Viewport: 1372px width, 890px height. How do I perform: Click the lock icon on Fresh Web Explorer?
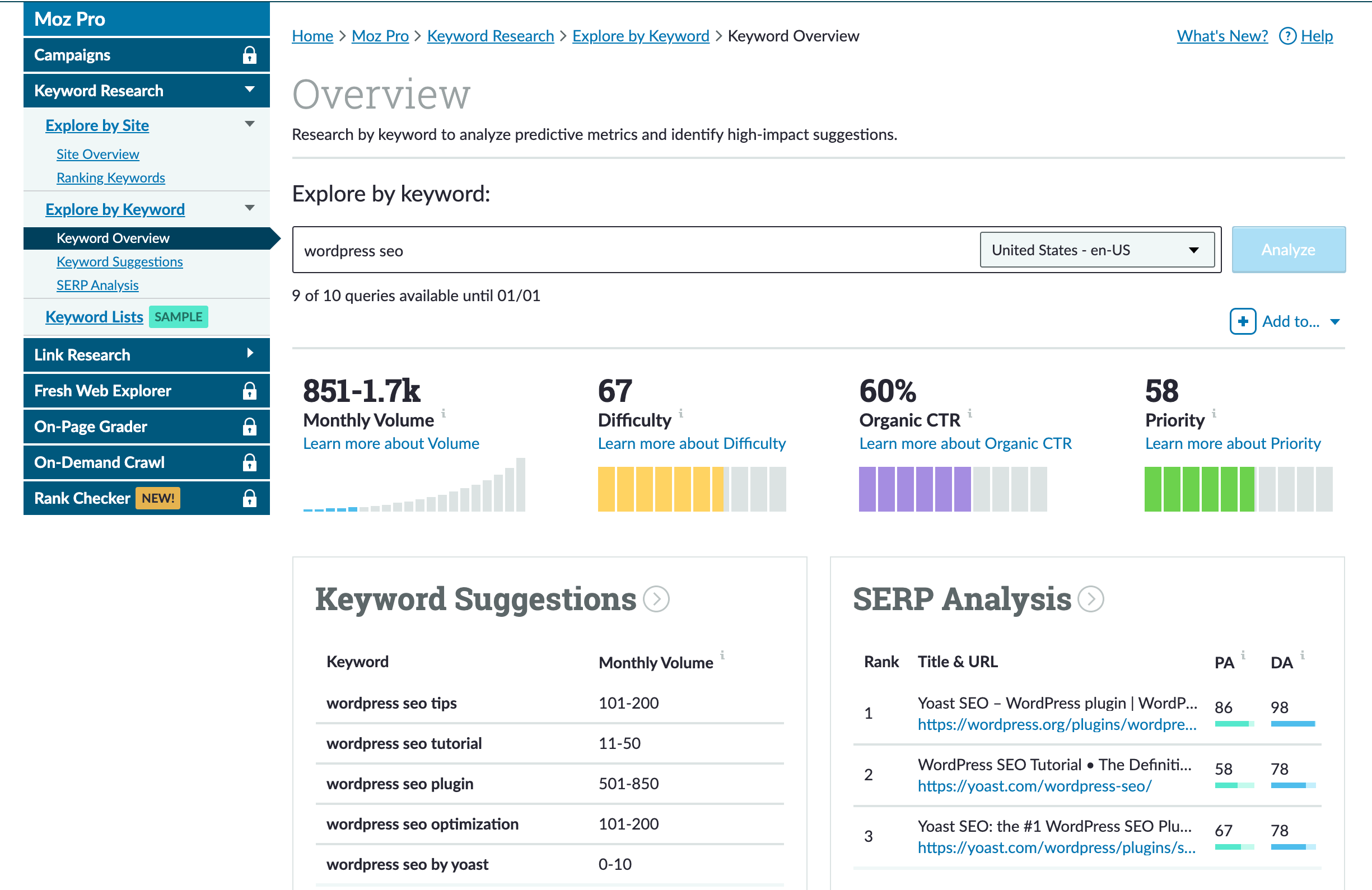[x=249, y=391]
